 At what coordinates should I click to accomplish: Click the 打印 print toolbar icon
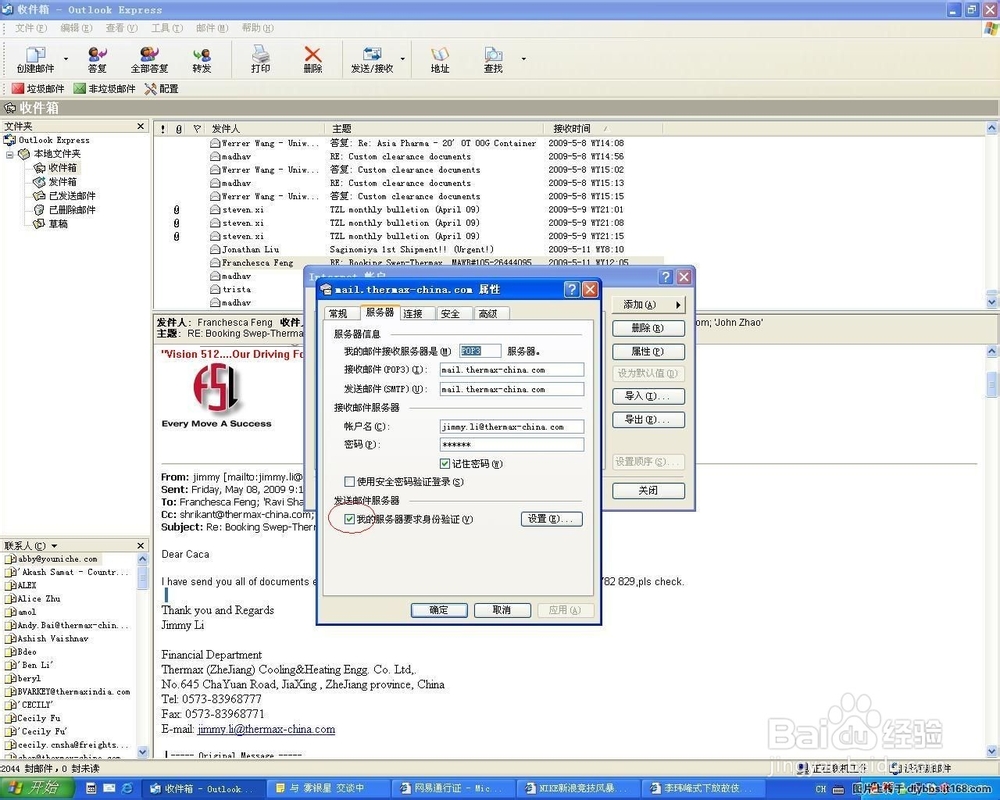point(260,59)
